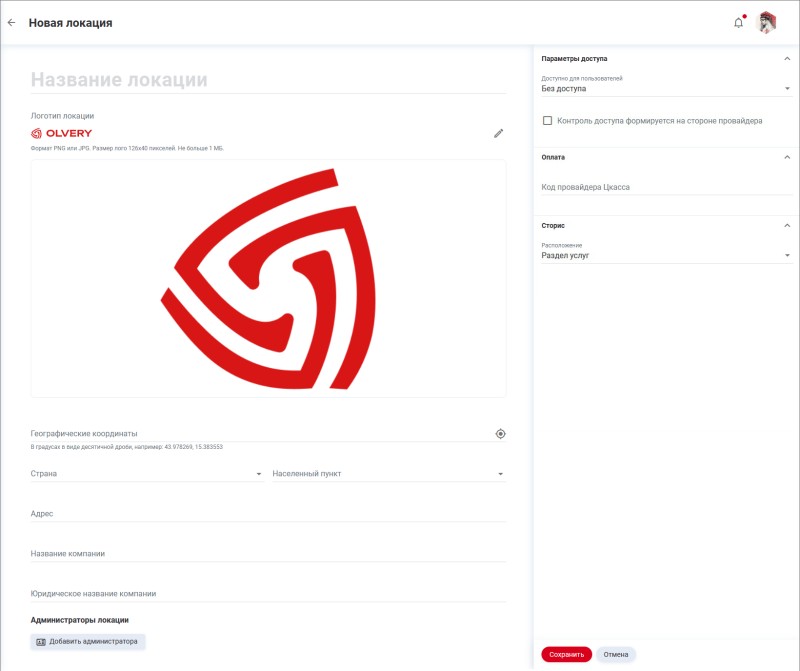The image size is (800, 671).
Task: Collapse the Параметры доступа section
Action: tap(787, 59)
